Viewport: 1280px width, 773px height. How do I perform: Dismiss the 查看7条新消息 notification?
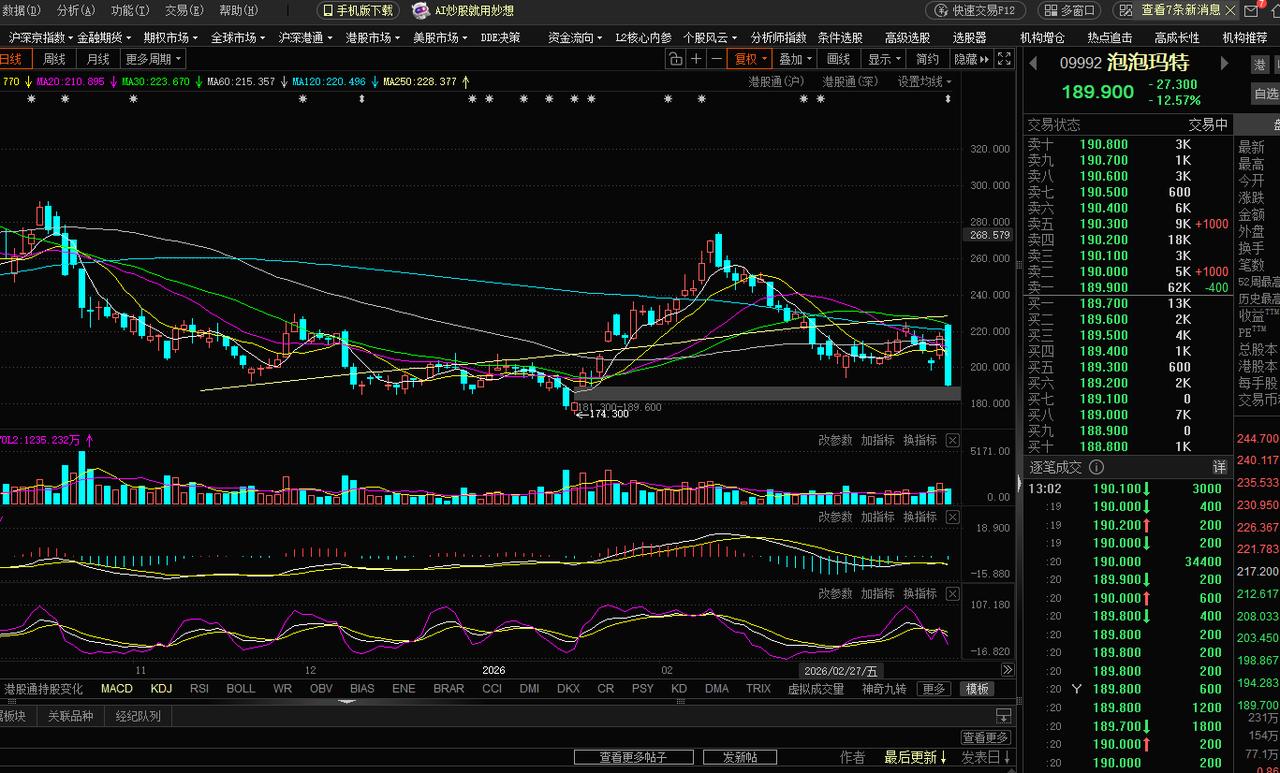pos(1230,11)
